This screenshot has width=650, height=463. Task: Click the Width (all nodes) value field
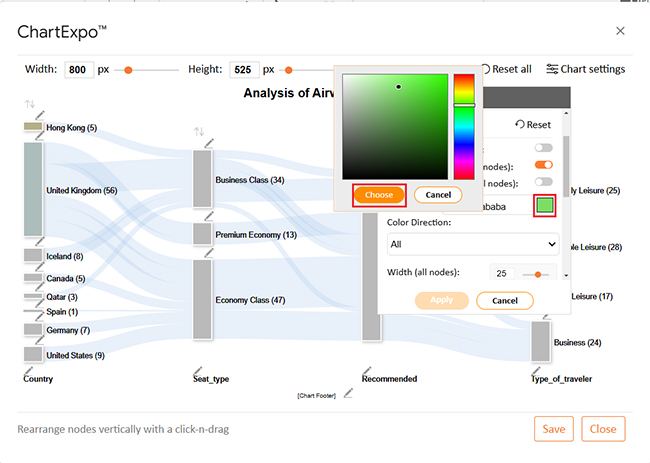pos(502,274)
